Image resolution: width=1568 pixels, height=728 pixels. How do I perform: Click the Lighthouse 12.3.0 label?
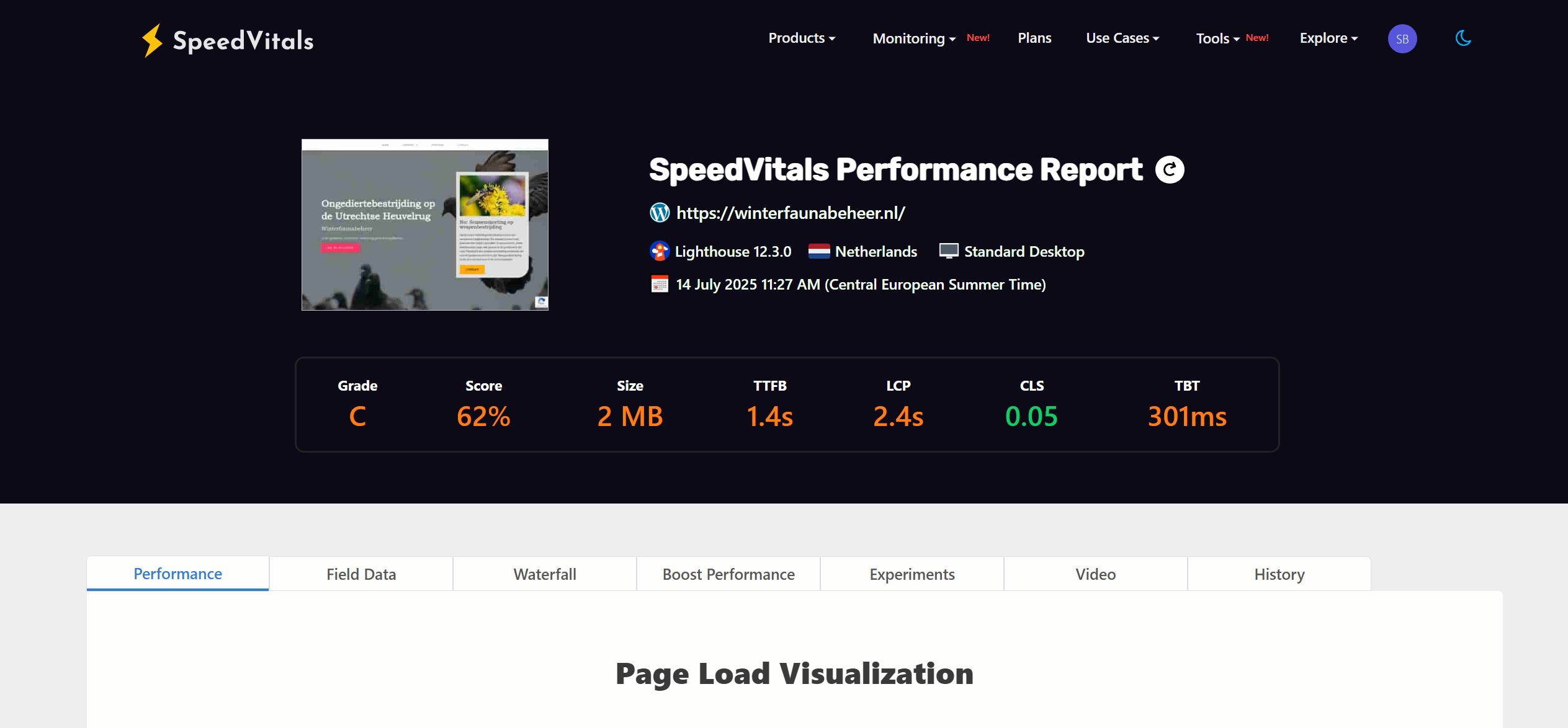[x=733, y=251]
